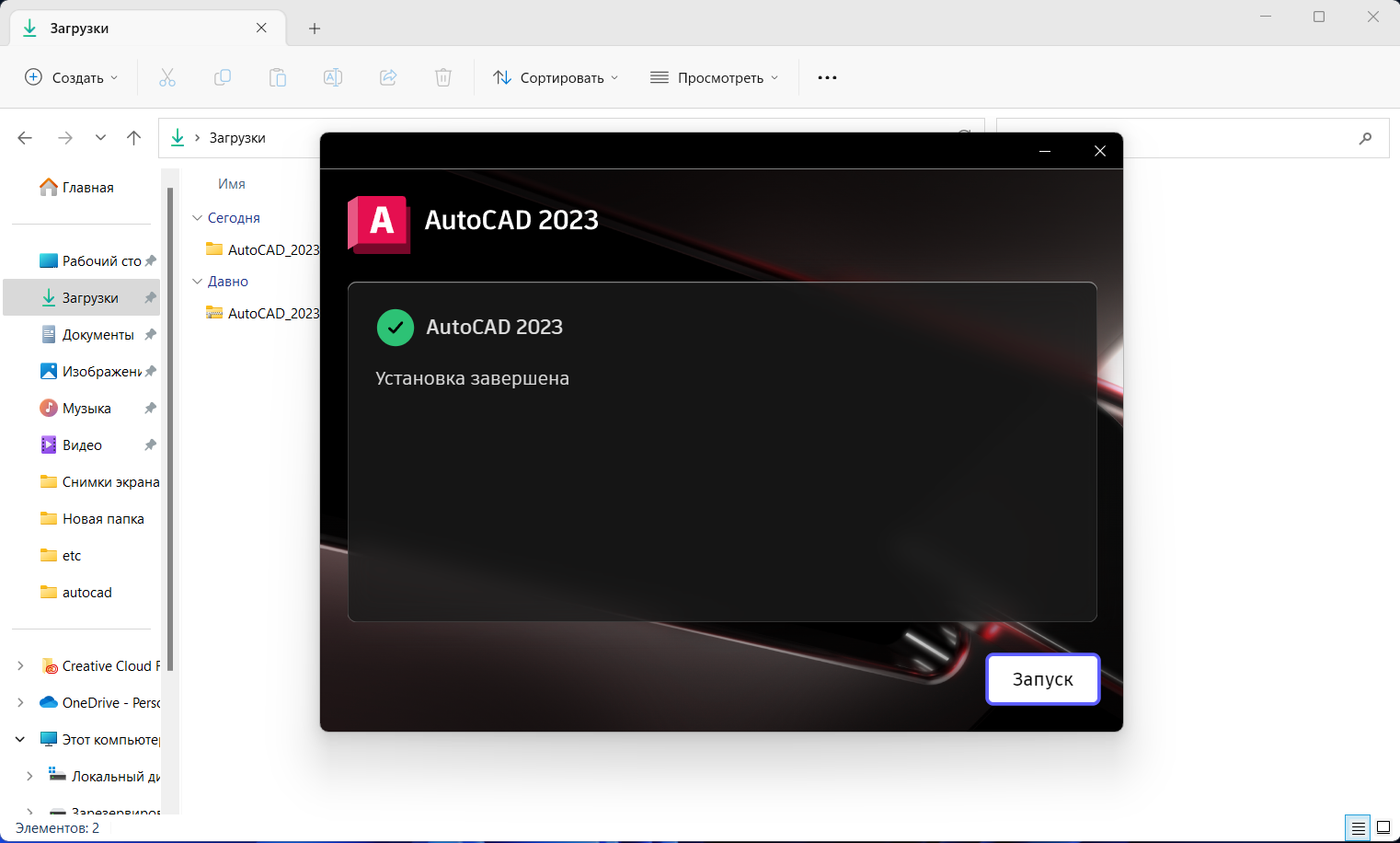Click the green installation complete checkmark icon
Viewport: 1400px width, 843px height.
396,328
